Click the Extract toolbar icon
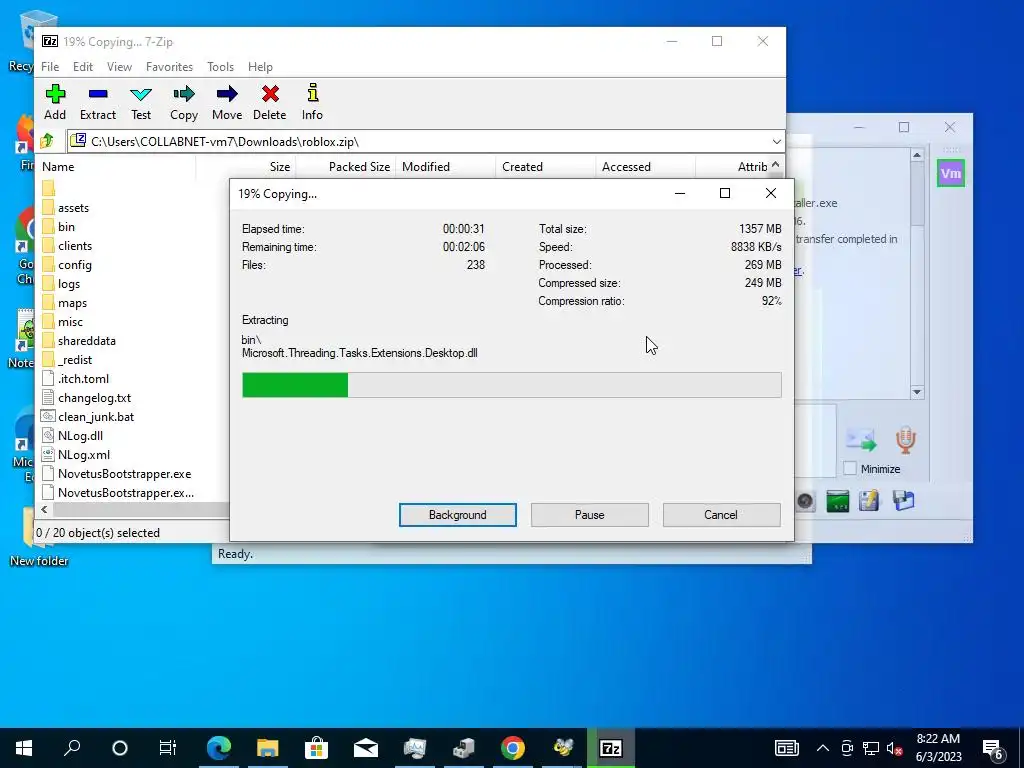 [x=98, y=102]
